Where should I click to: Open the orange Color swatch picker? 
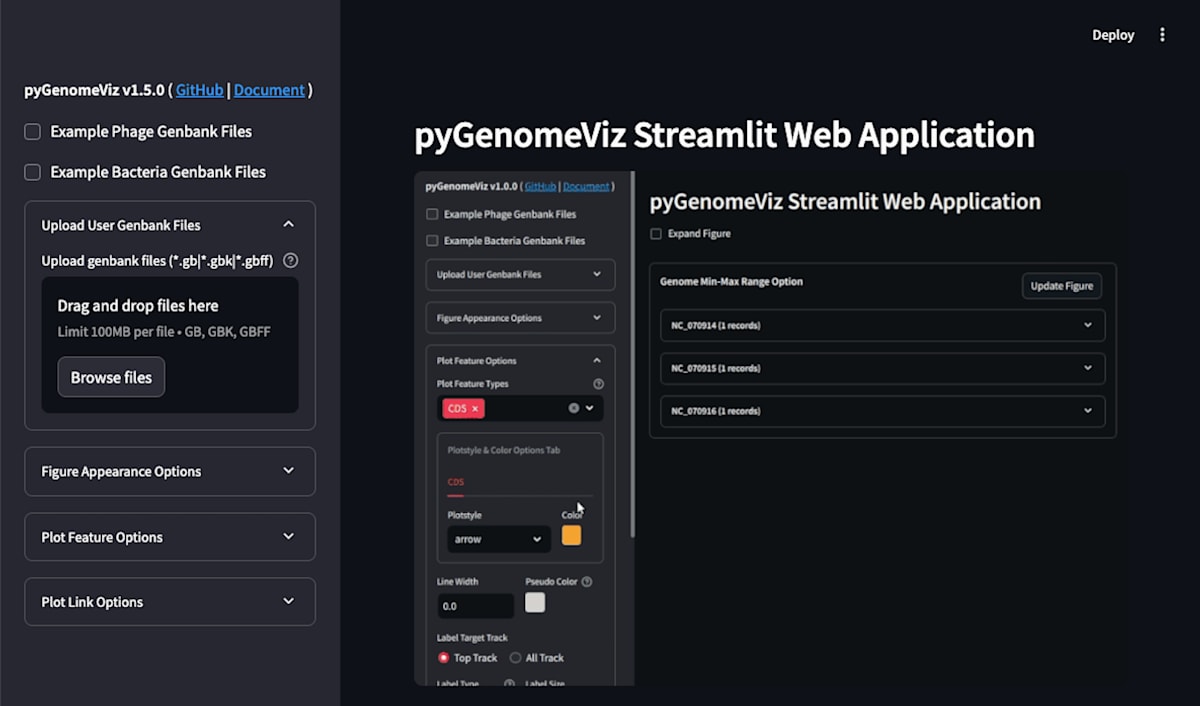click(571, 535)
